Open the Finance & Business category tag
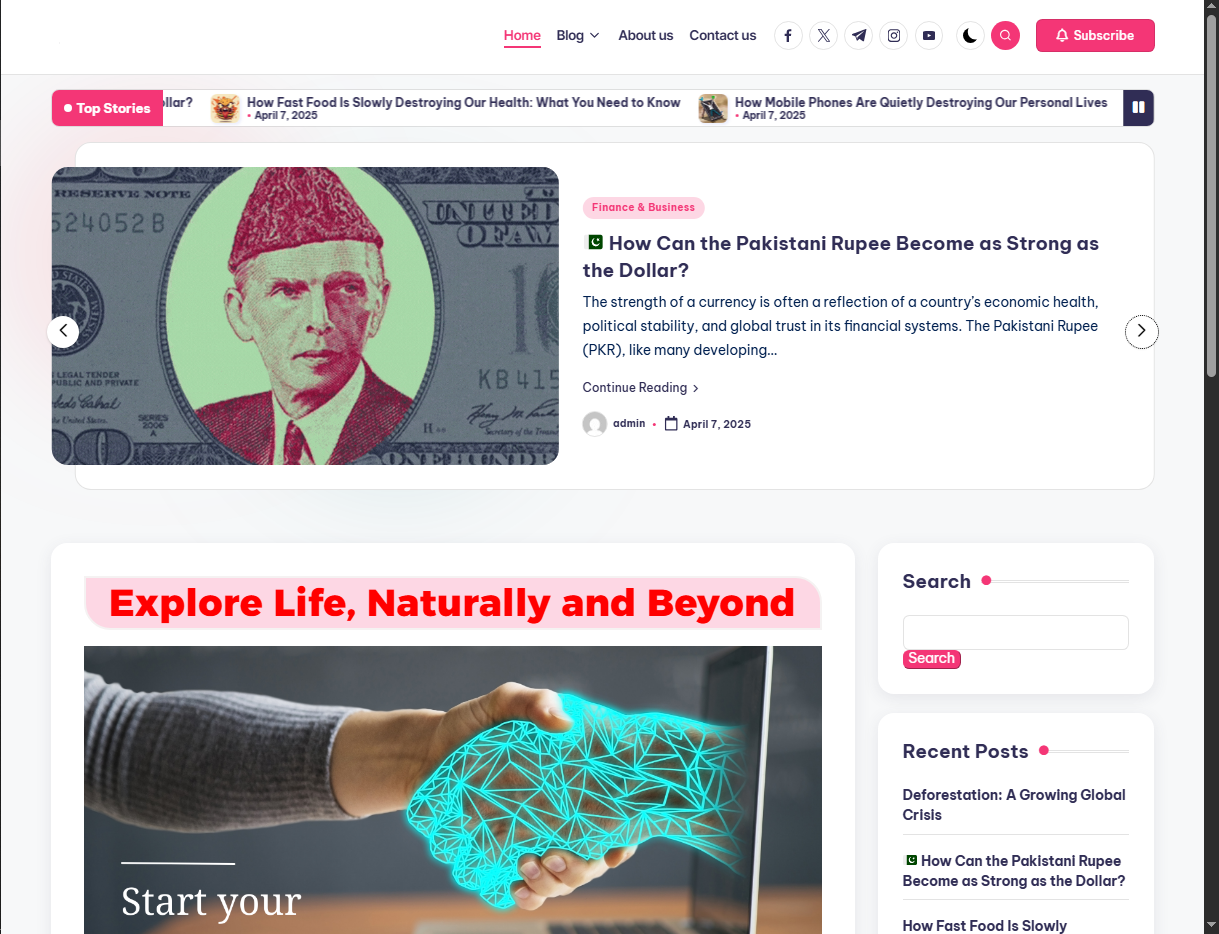Image resolution: width=1219 pixels, height=934 pixels. click(643, 208)
